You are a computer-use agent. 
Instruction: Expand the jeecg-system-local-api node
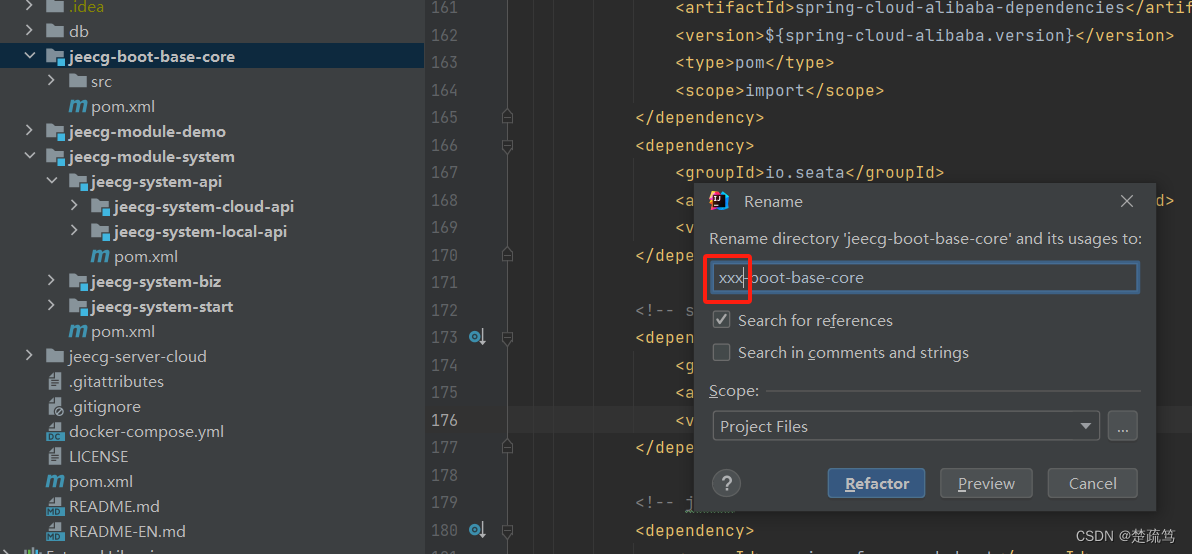click(74, 232)
